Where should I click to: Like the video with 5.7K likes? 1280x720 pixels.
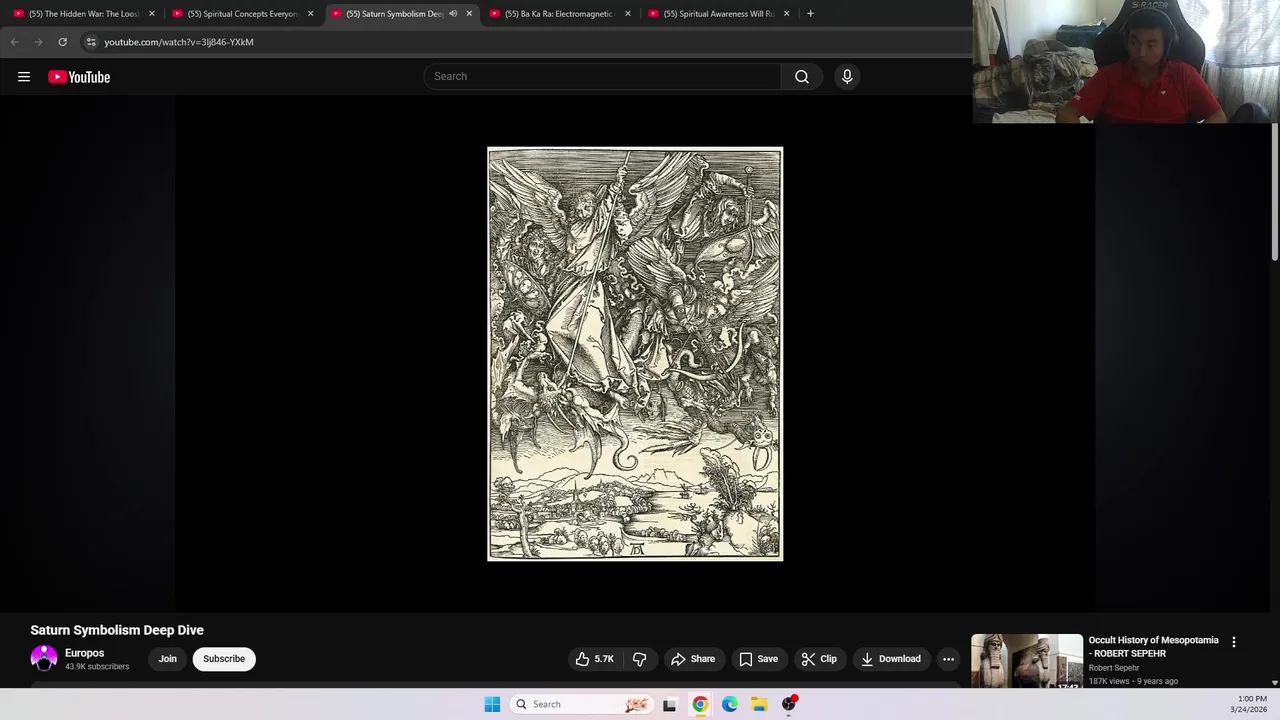point(594,659)
